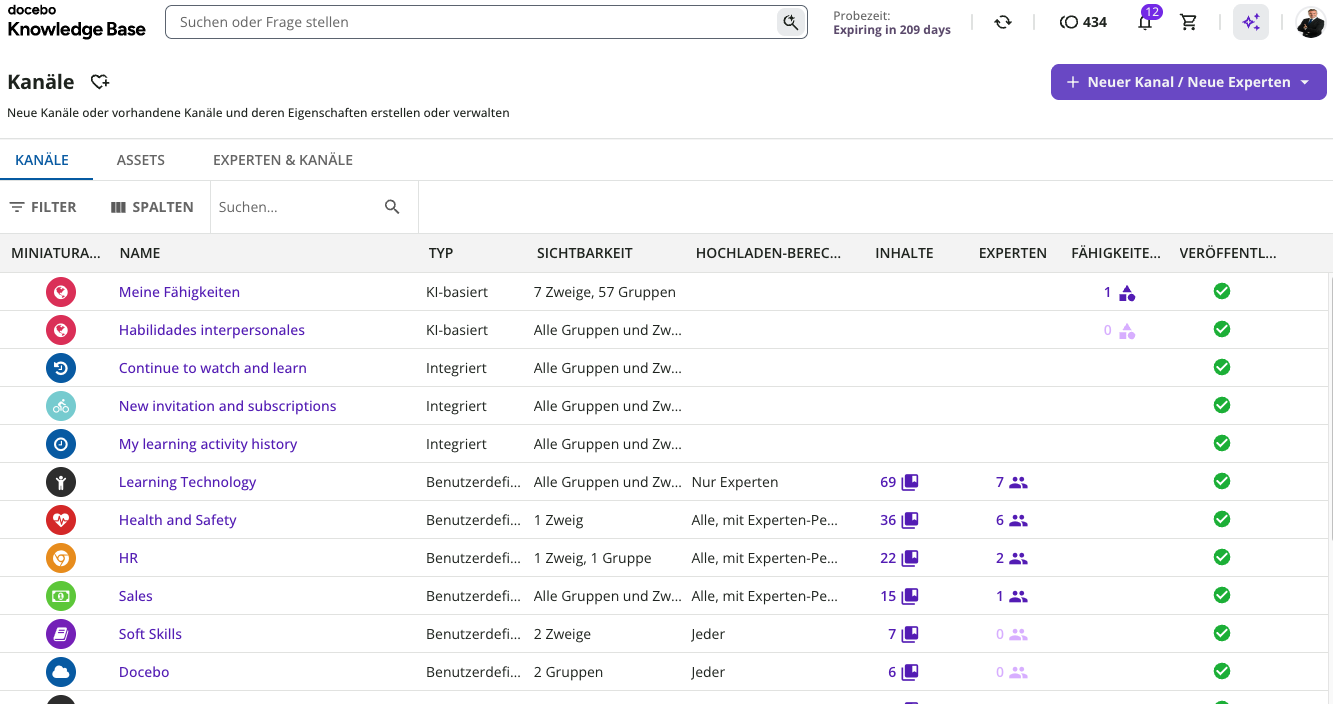Toggle published check for Learning Technology
This screenshot has width=1333, height=704.
tap(1221, 481)
